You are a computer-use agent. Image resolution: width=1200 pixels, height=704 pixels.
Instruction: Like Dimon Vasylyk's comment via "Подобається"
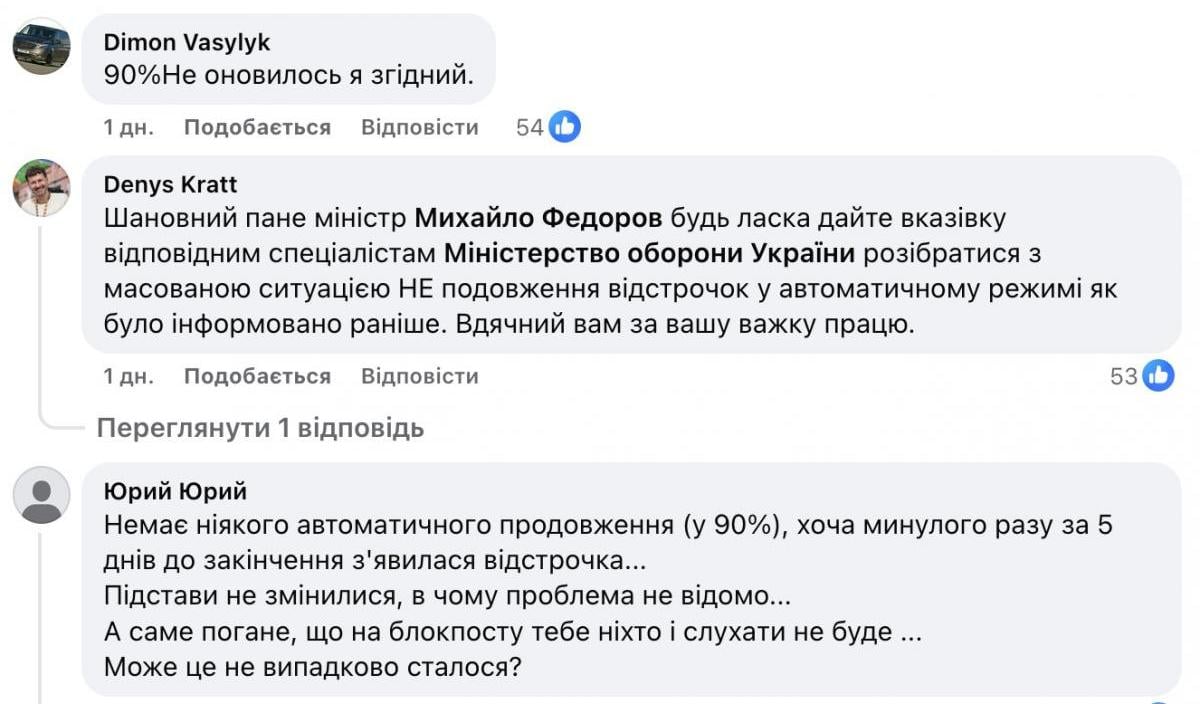(x=255, y=127)
